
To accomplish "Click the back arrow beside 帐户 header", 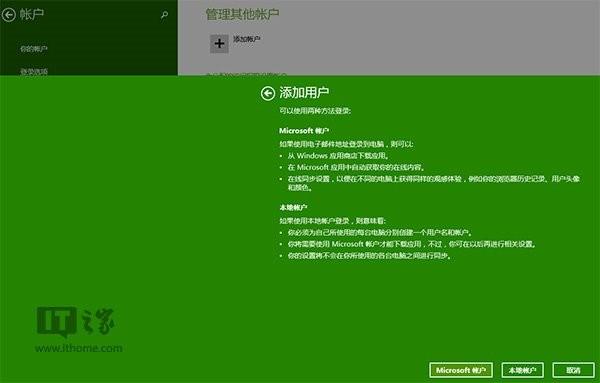I will 8,15.
